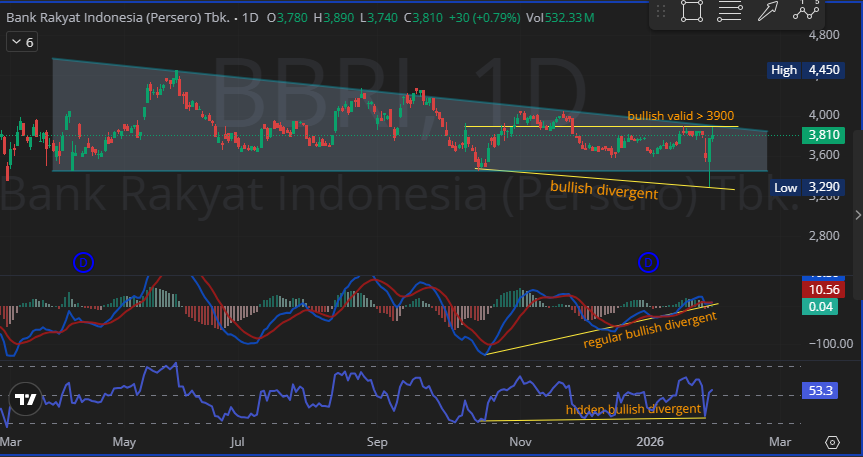This screenshot has height=457, width=863.
Task: Click the May label on time axis
Action: point(124,442)
